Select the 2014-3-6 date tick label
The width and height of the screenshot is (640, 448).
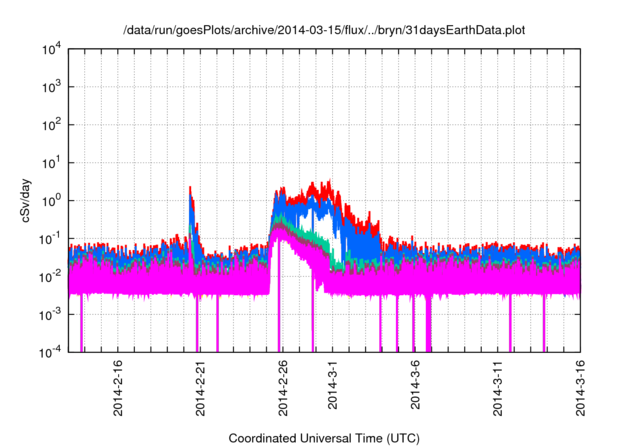click(413, 381)
